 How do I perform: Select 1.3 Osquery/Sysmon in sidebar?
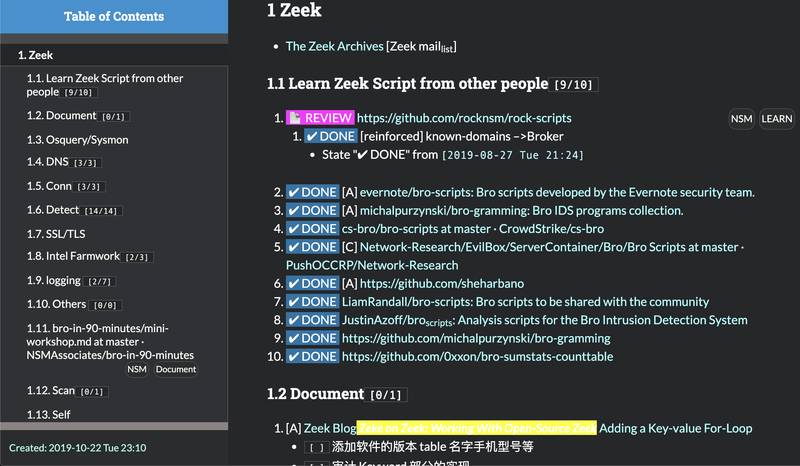78,139
